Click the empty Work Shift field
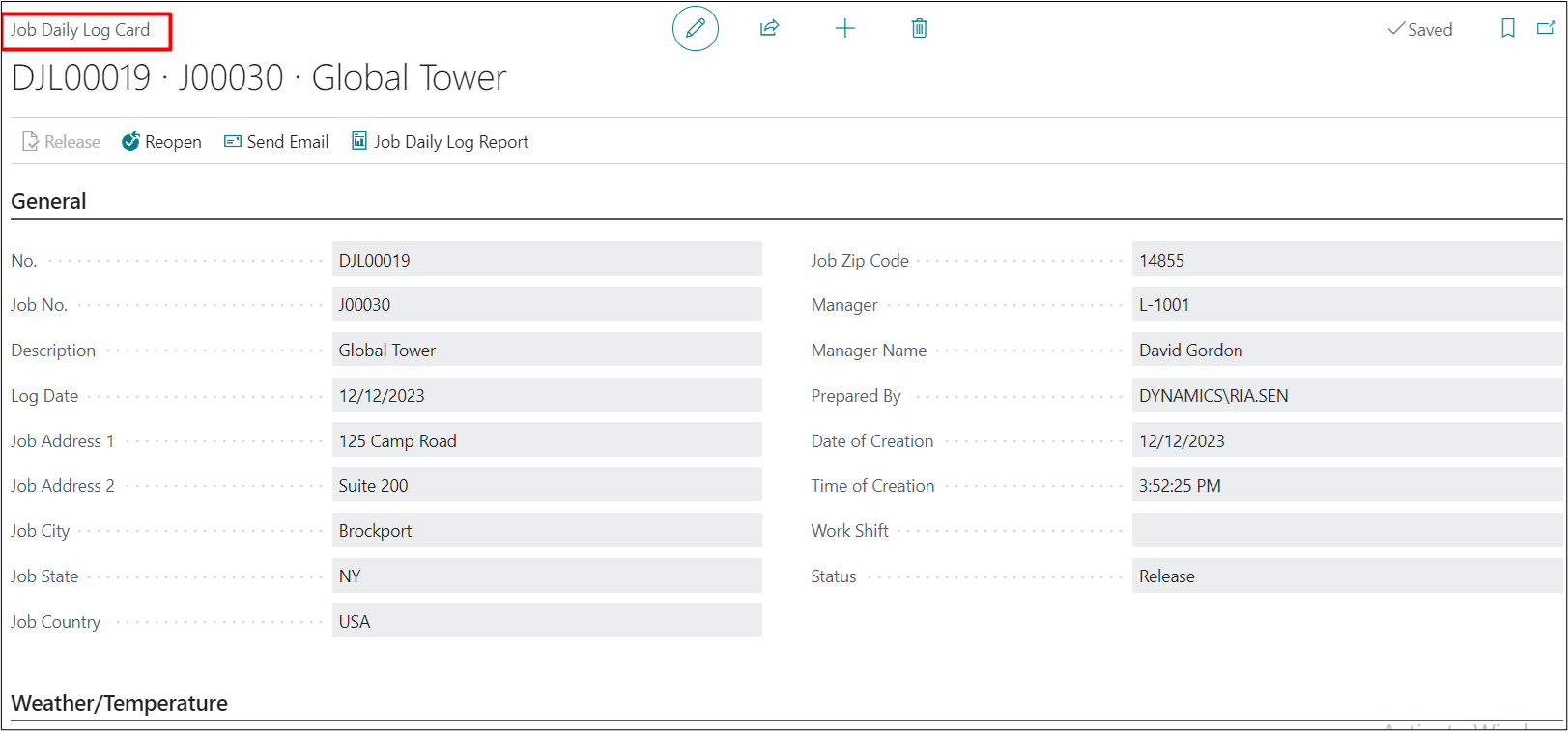 click(1347, 531)
